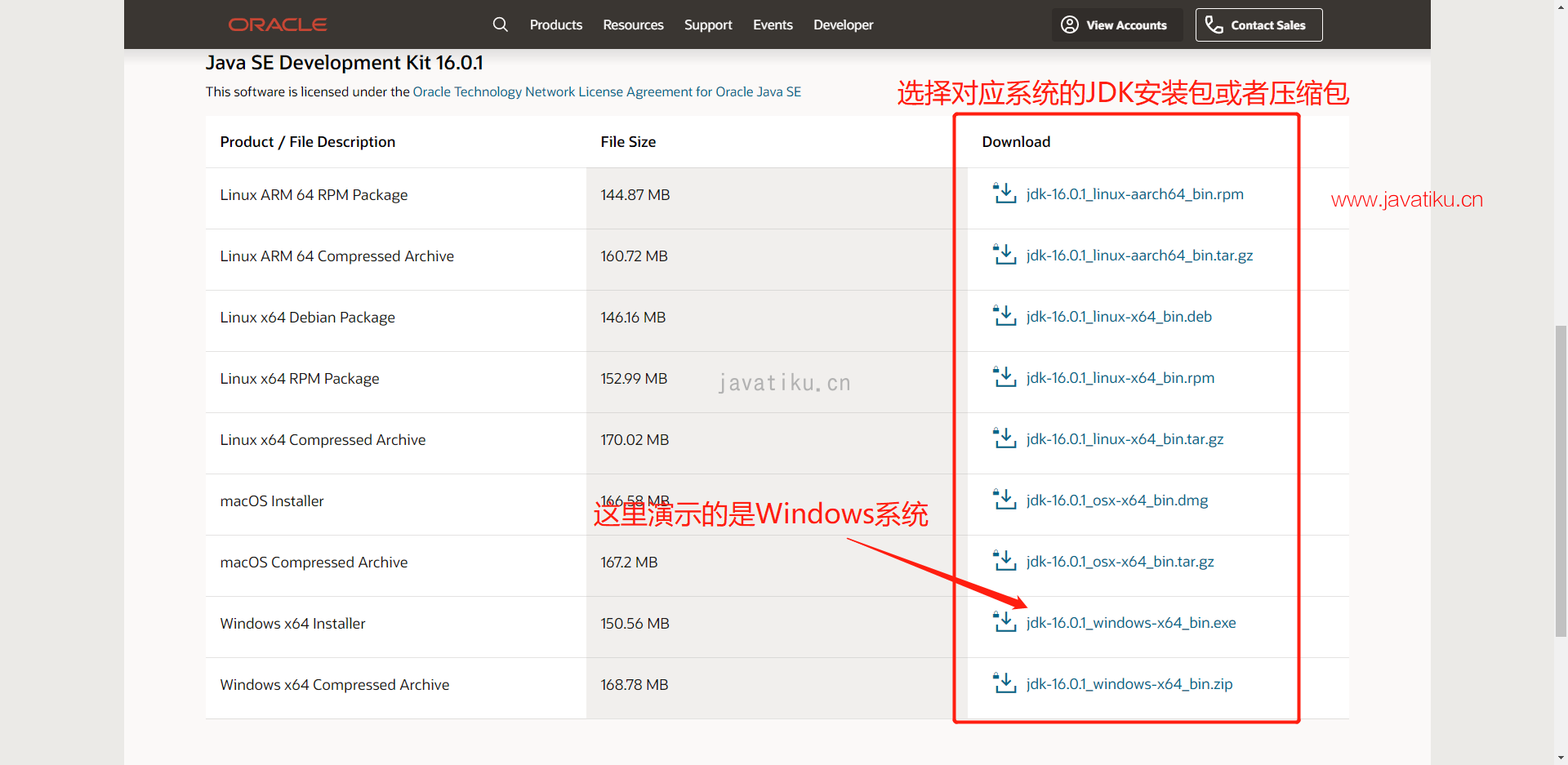Click download icon for windows-x64 zip
The image size is (1568, 765).
click(x=1004, y=683)
